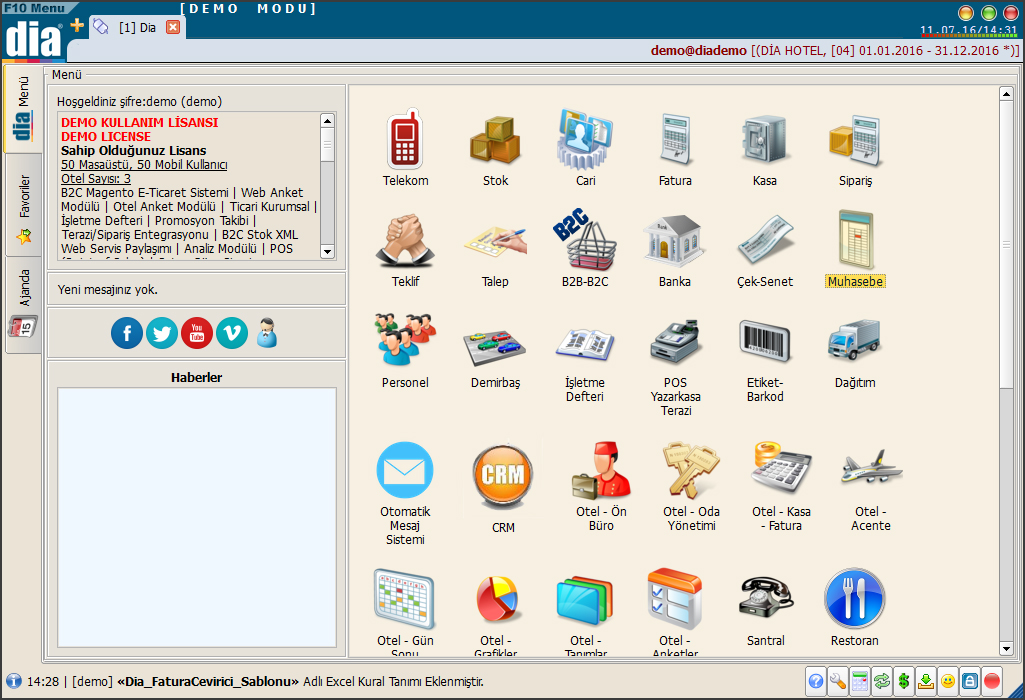Open the Otel - Gün Sonu calendar module
The width and height of the screenshot is (1025, 700).
click(405, 611)
